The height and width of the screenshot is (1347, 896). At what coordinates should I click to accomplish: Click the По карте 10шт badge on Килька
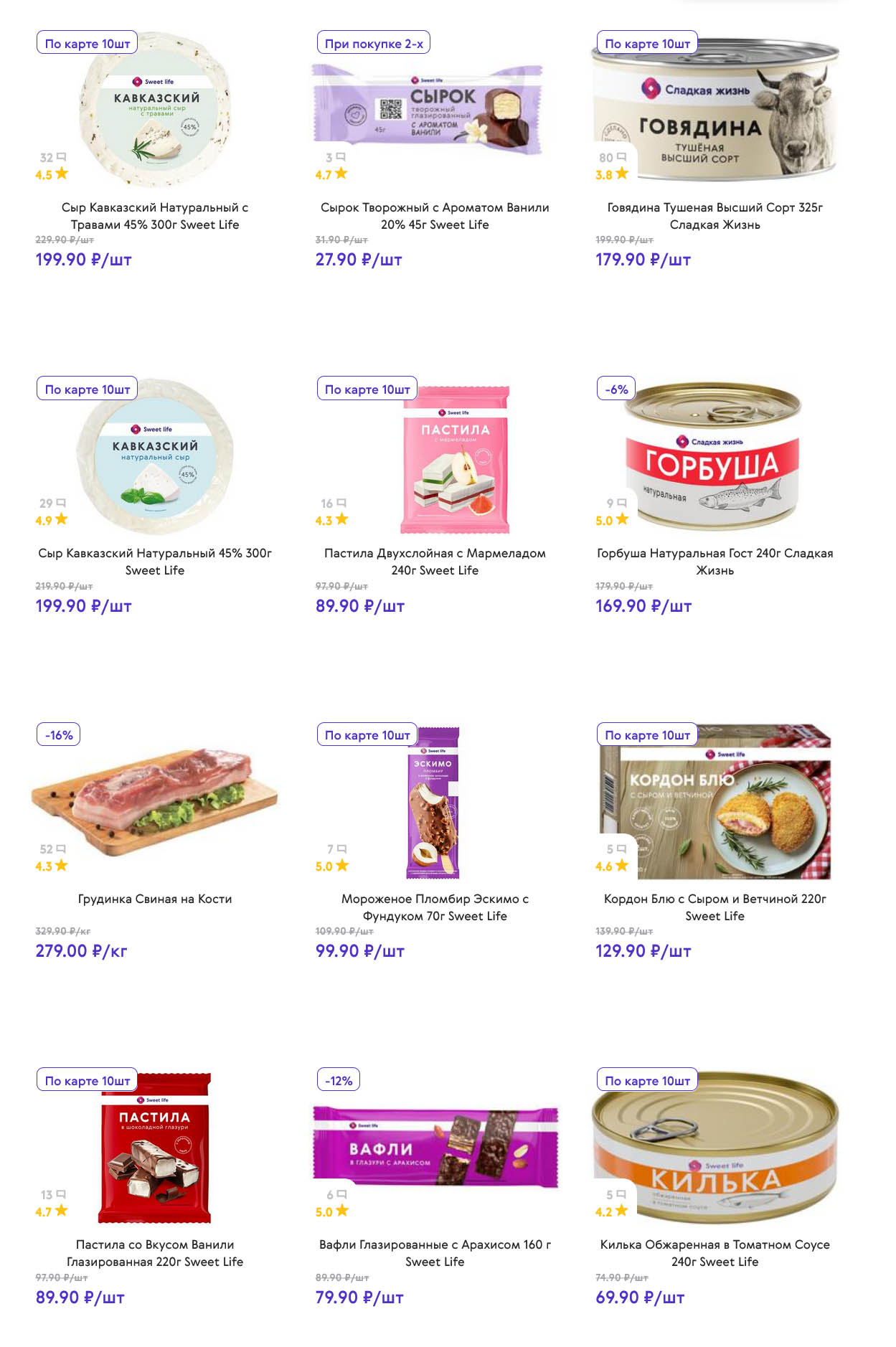click(x=647, y=1081)
